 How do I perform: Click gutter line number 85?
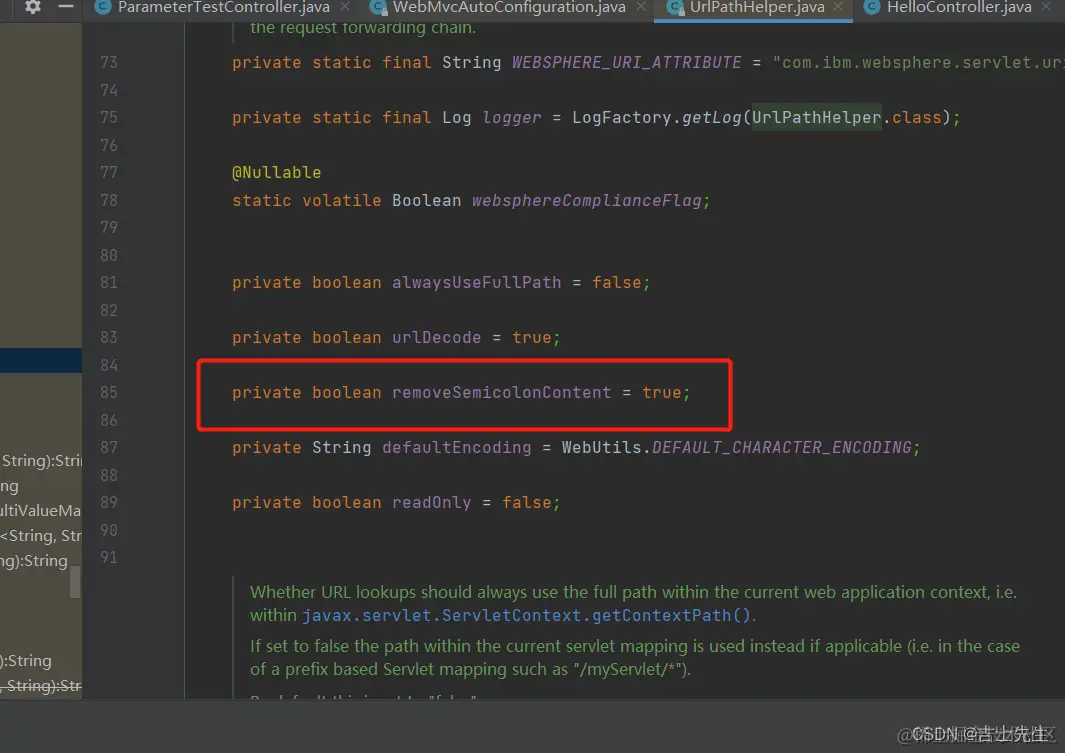click(109, 392)
